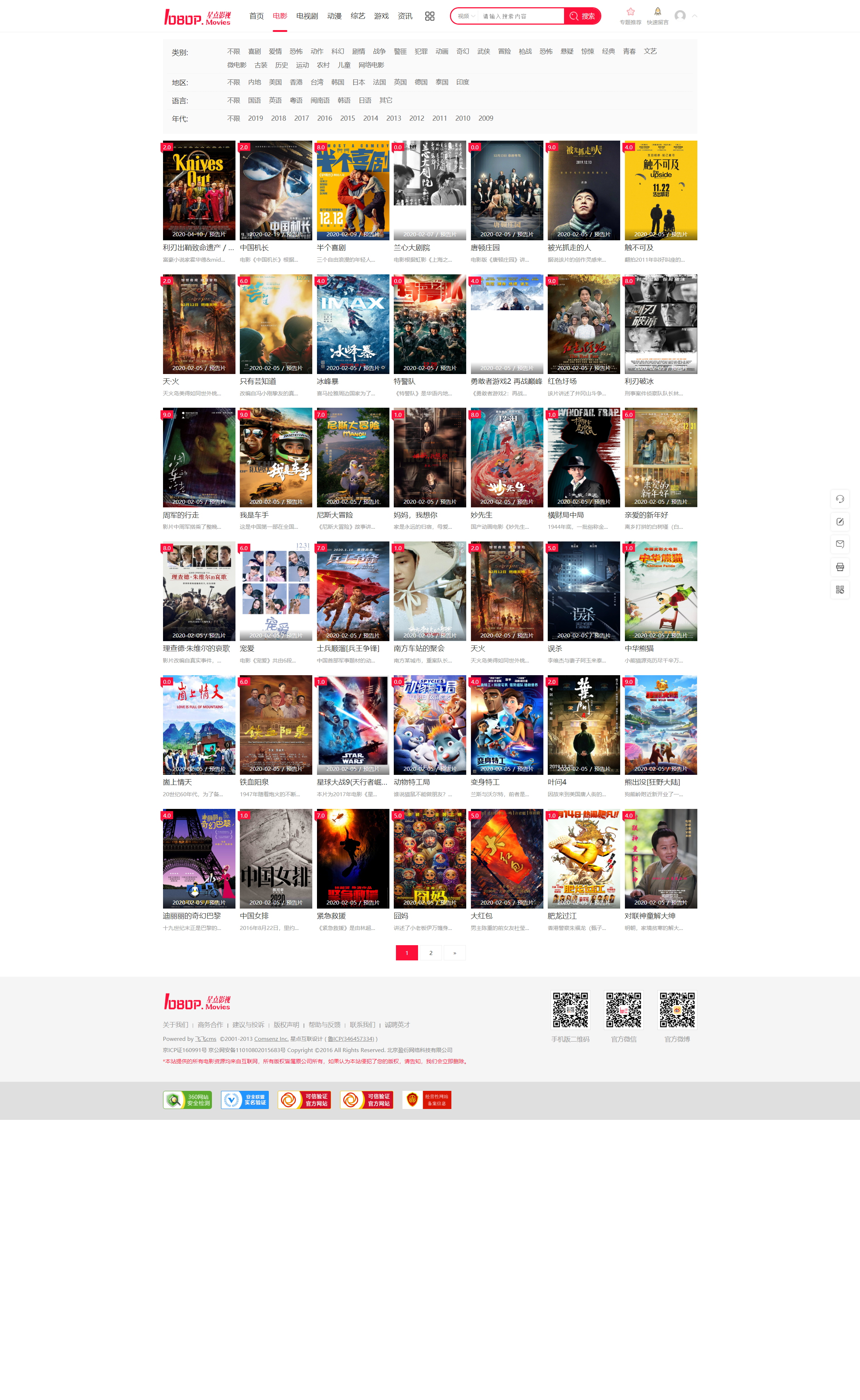Image resolution: width=860 pixels, height=1400 pixels.
Task: Expand the arrow beside user avatar
Action: (694, 16)
